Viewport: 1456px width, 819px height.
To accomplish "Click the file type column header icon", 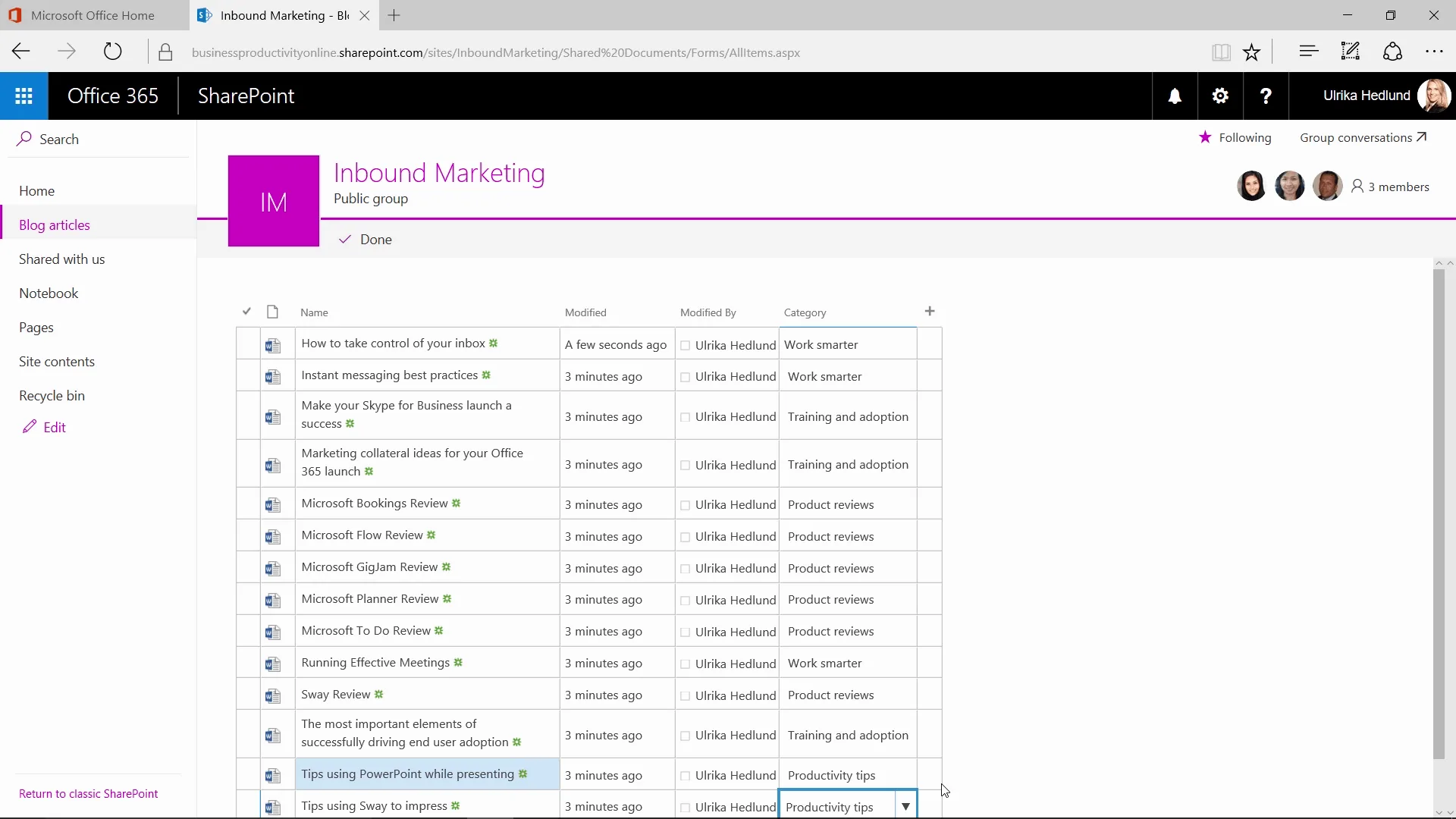I will point(273,312).
